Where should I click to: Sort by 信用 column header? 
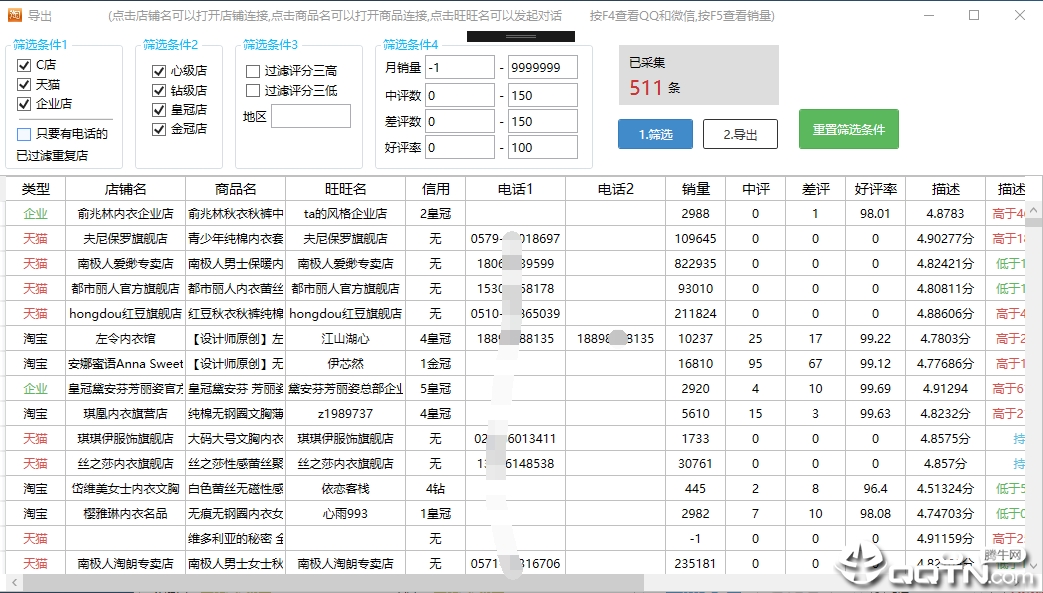click(x=436, y=189)
